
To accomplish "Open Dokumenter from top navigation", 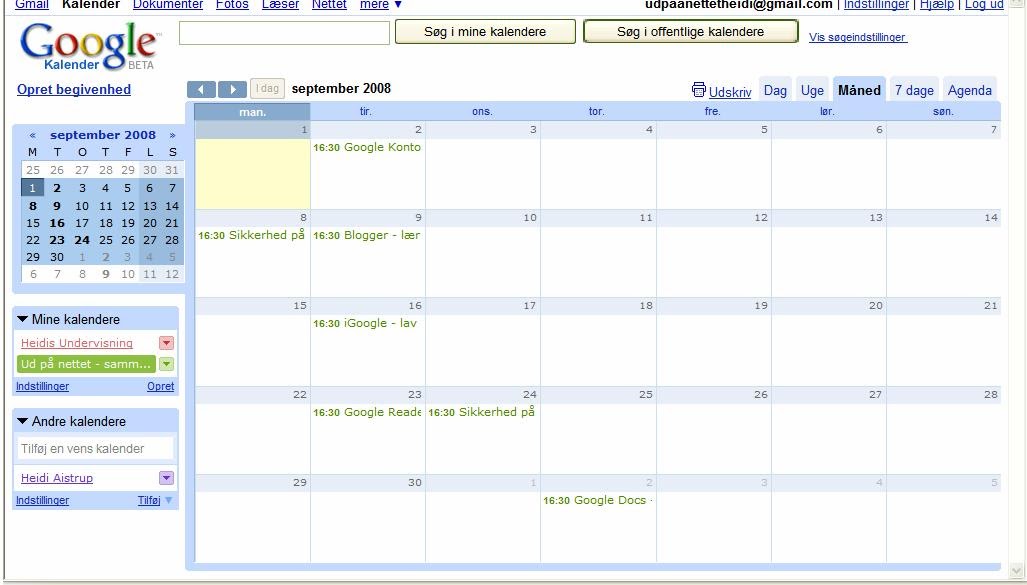I will pos(168,5).
